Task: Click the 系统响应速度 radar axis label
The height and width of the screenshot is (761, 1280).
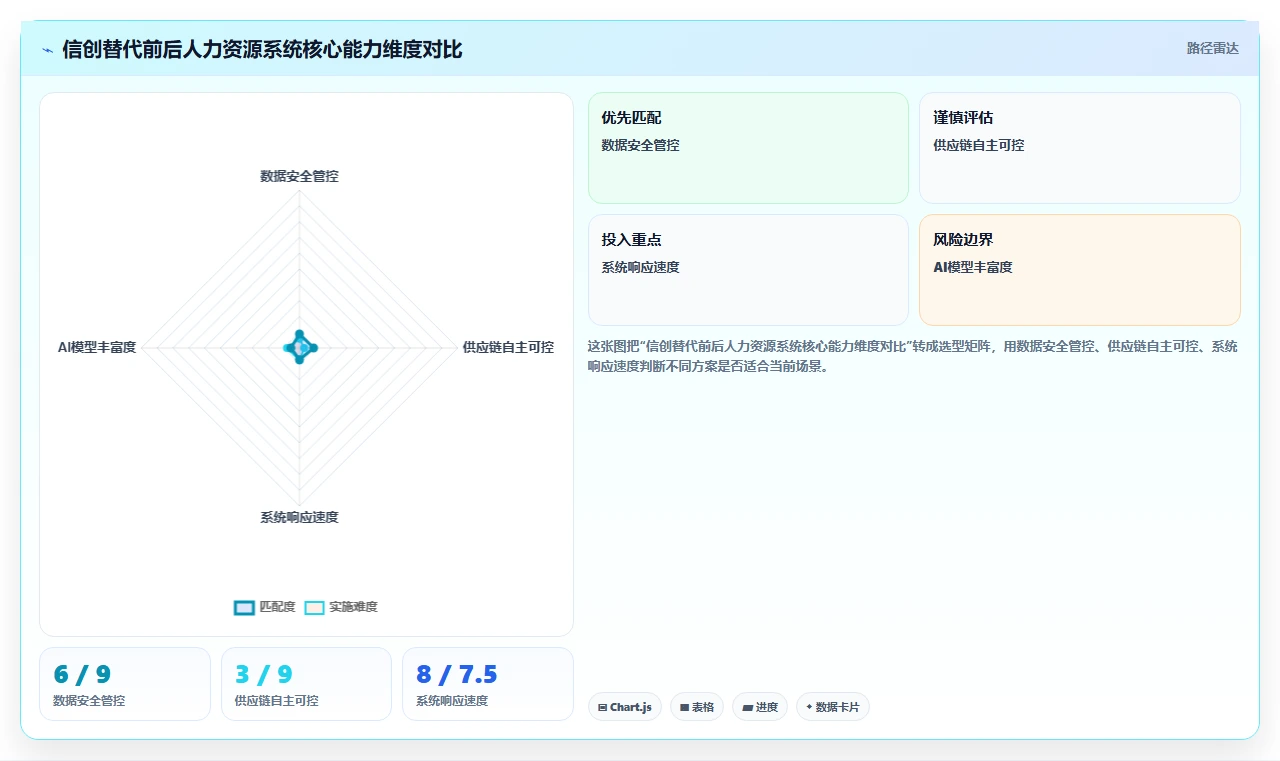Action: tap(299, 517)
